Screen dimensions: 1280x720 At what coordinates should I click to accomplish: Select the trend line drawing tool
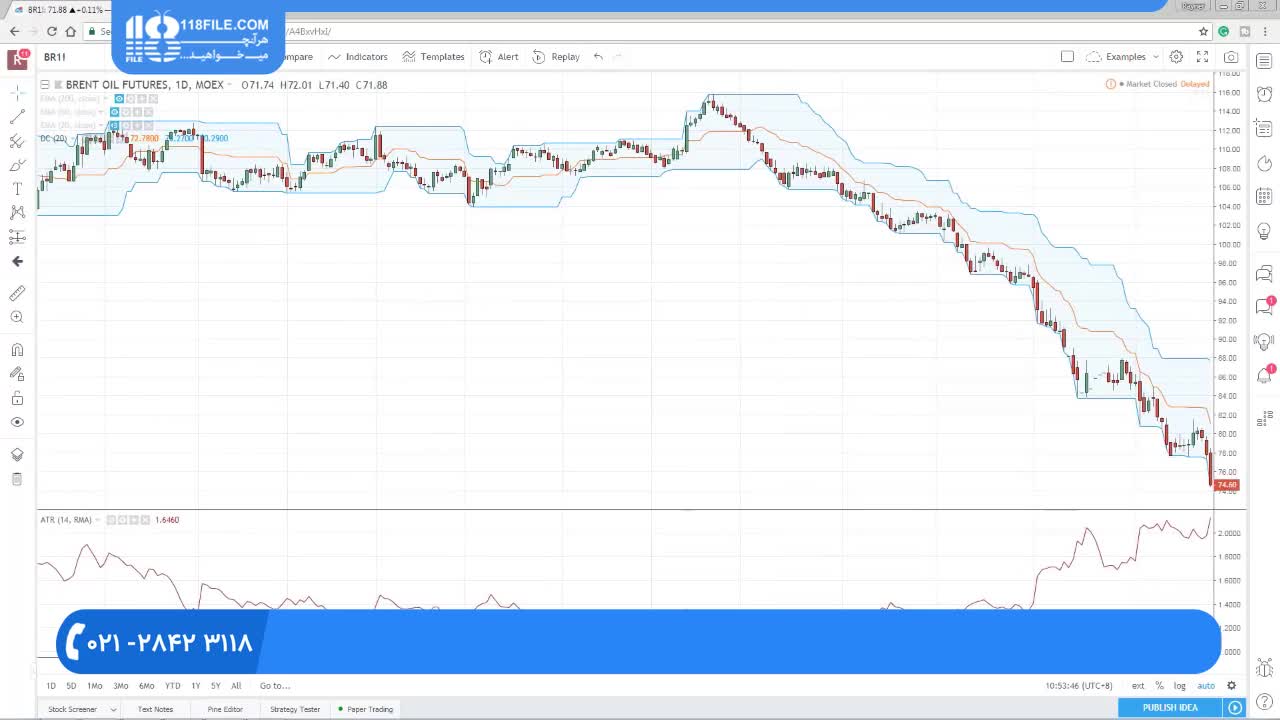(17, 117)
